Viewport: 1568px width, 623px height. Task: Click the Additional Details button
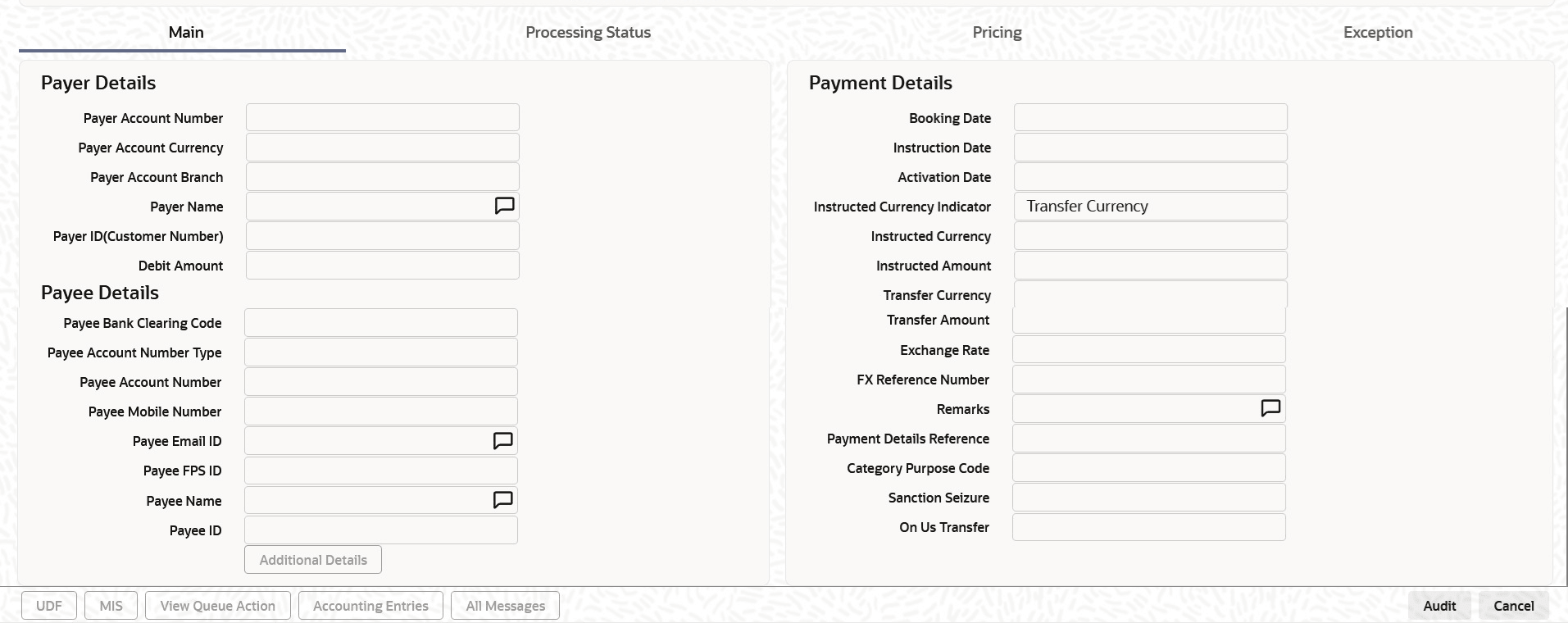click(313, 560)
